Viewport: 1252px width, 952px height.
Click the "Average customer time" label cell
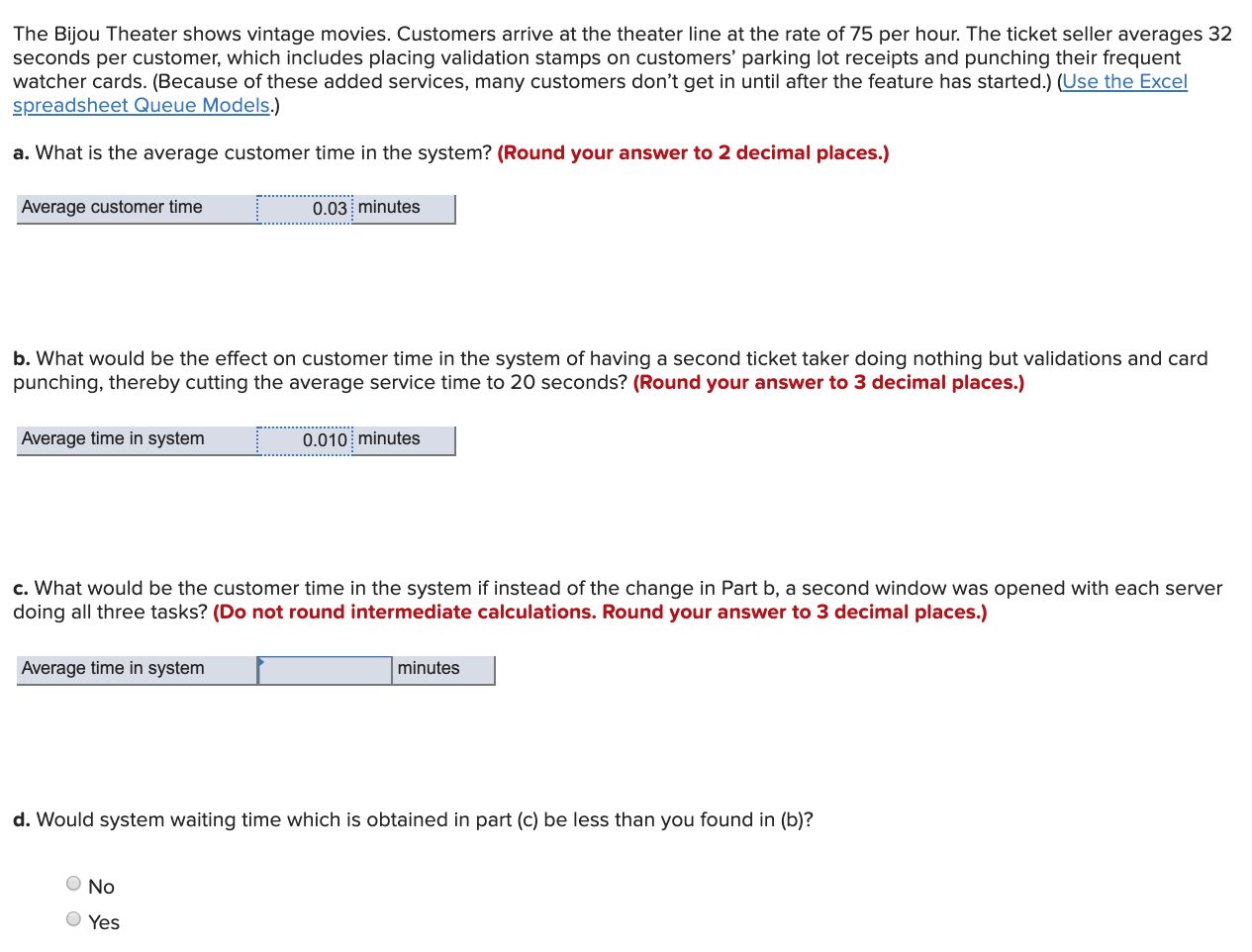click(112, 208)
